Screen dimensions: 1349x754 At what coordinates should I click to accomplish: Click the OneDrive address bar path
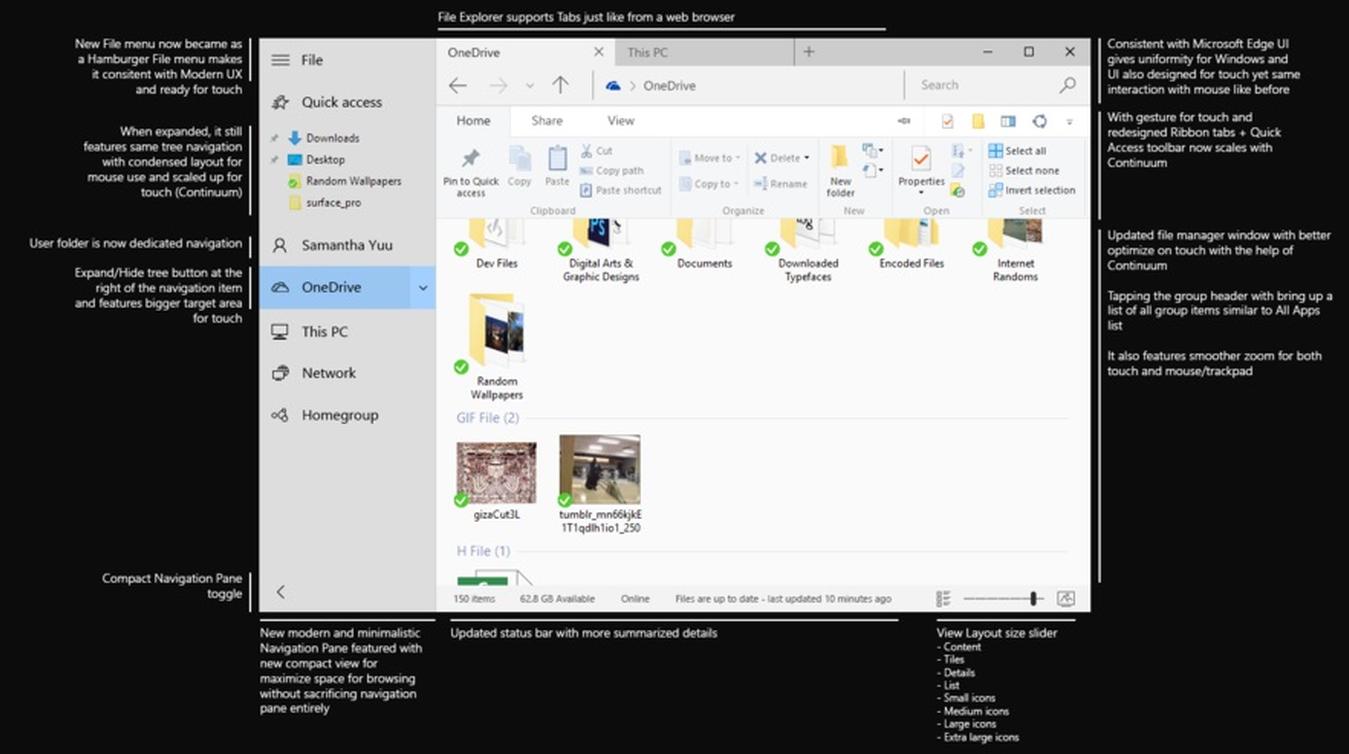[669, 86]
